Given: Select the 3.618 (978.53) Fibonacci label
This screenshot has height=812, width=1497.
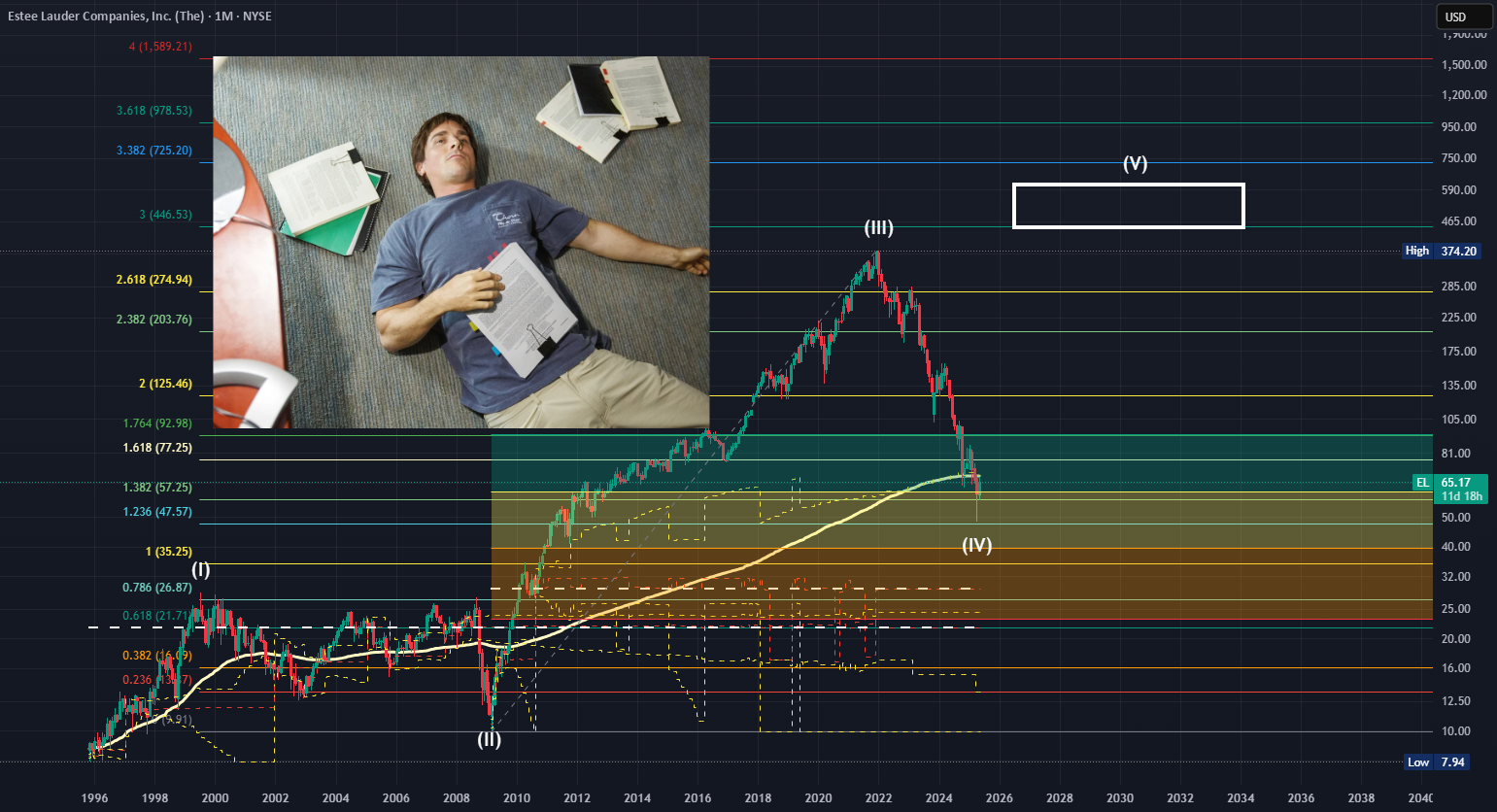Looking at the screenshot, I should 154,111.
